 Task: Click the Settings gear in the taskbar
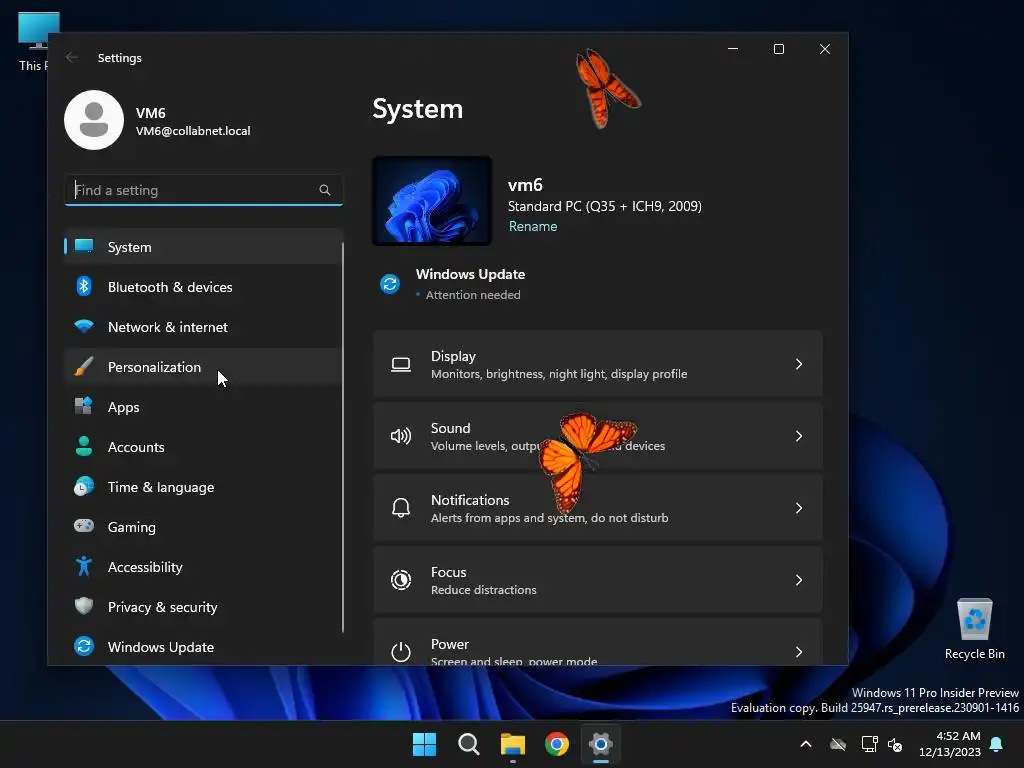[x=601, y=744]
